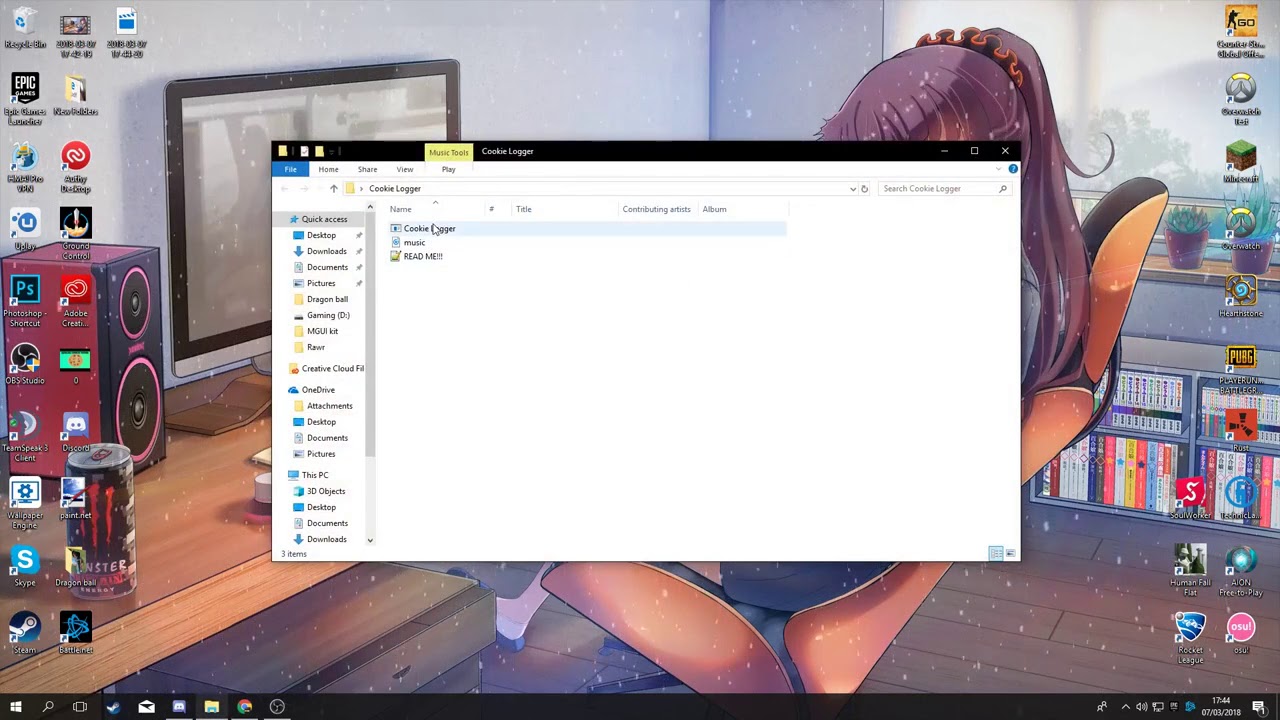This screenshot has width=1280, height=720.
Task: Open Windows Start menu
Action: pos(15,707)
